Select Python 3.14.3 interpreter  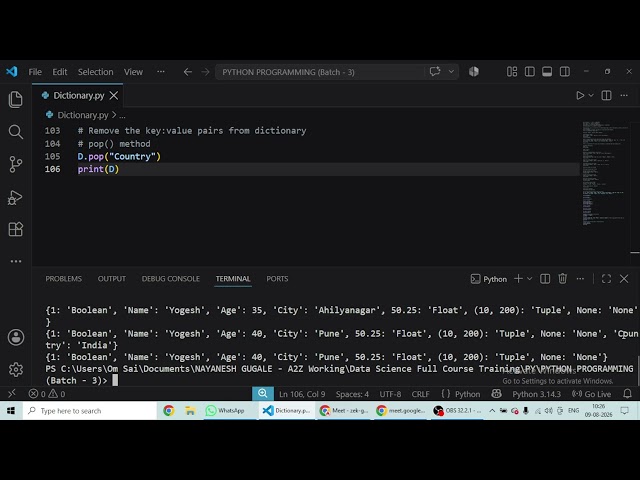pos(536,394)
